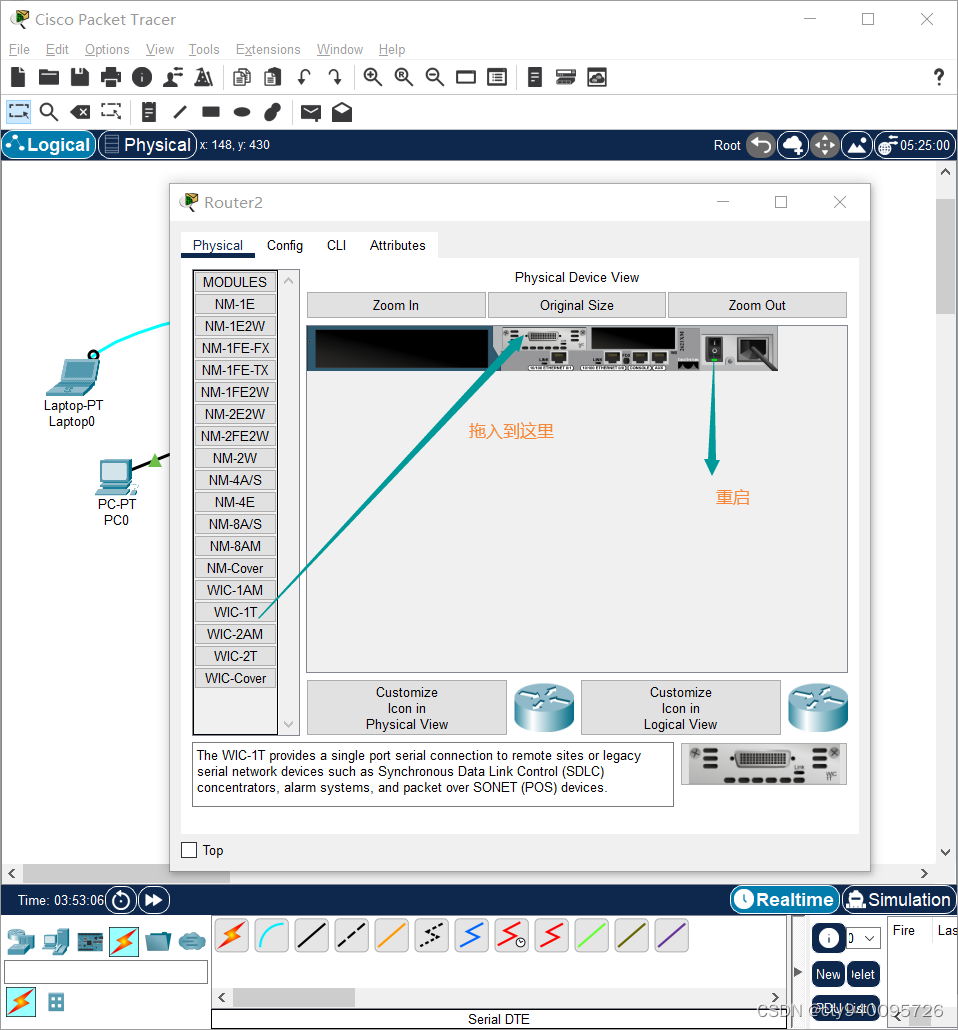Screen dimensions: 958x1030
Task: Expand the PDU list panel arrow
Action: [x=798, y=972]
